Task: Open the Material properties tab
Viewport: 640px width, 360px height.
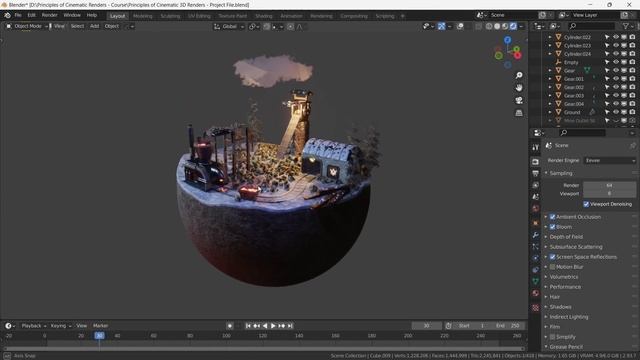Action: coord(536,293)
